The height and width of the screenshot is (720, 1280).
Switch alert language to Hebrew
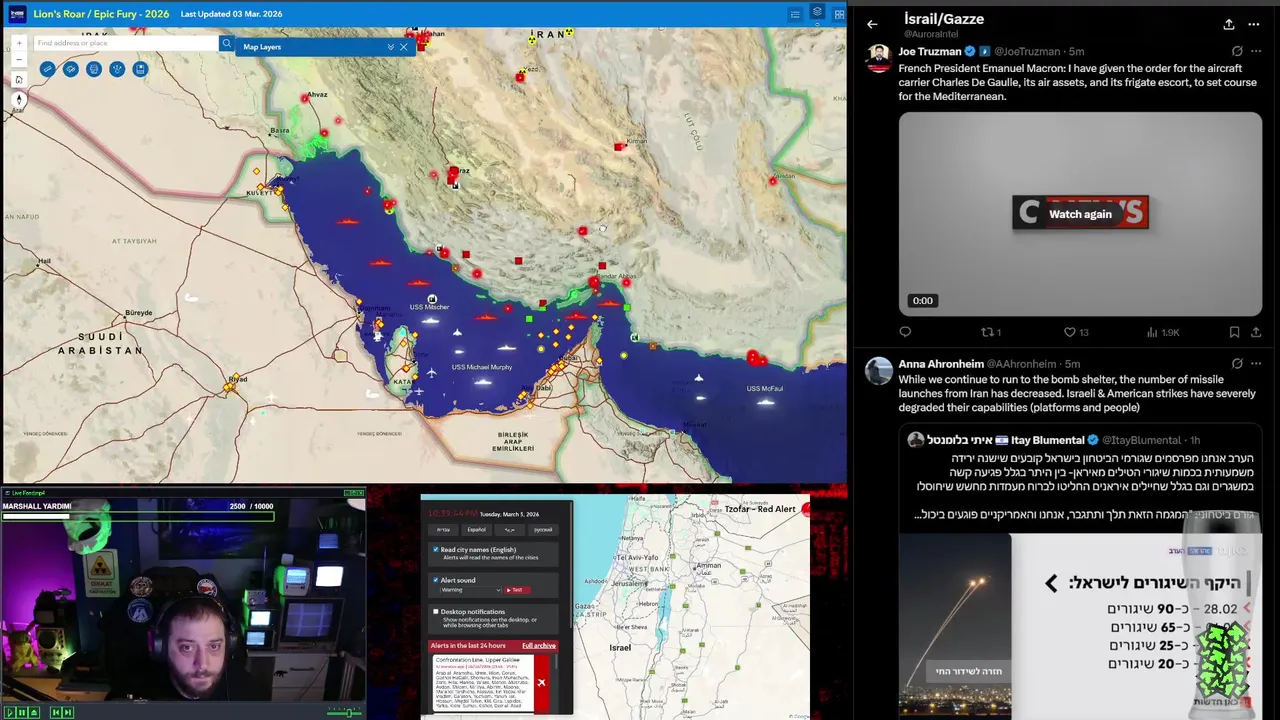click(443, 529)
